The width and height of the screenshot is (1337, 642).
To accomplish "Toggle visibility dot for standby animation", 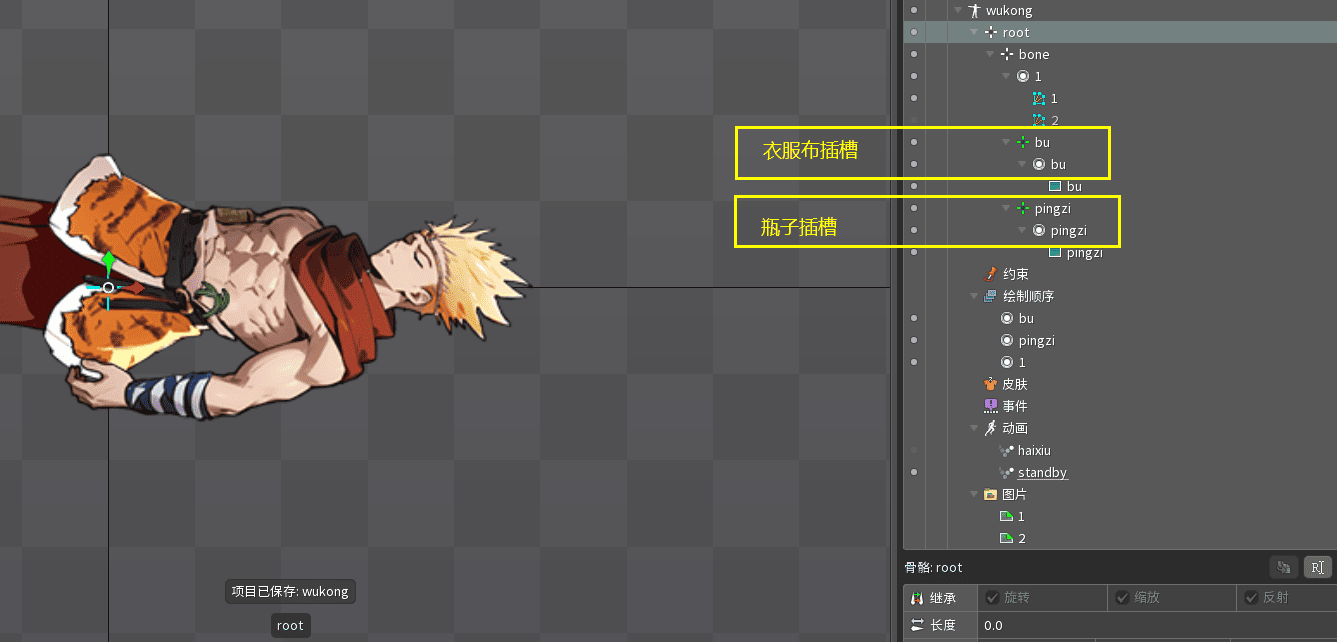I will pos(914,472).
